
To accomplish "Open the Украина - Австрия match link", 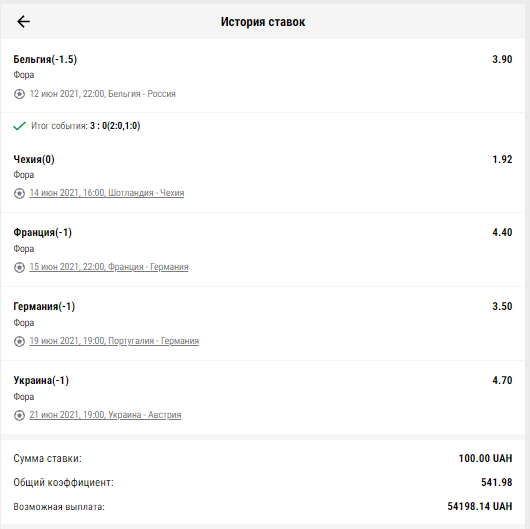I will pos(105,415).
